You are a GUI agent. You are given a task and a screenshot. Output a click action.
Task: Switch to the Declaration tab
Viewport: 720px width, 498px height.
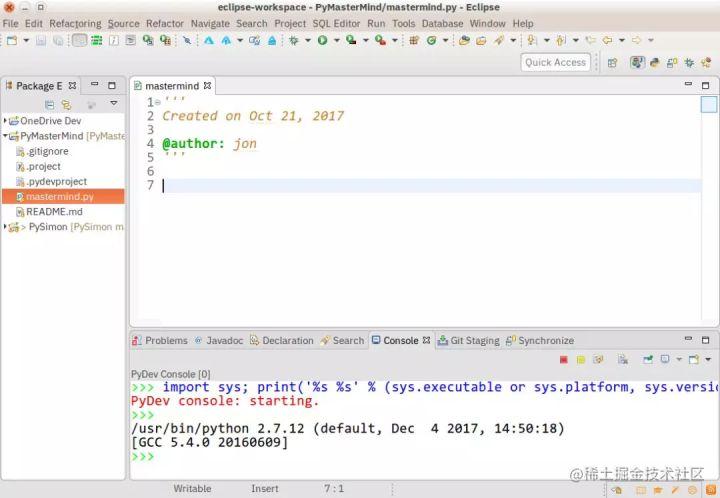281,341
